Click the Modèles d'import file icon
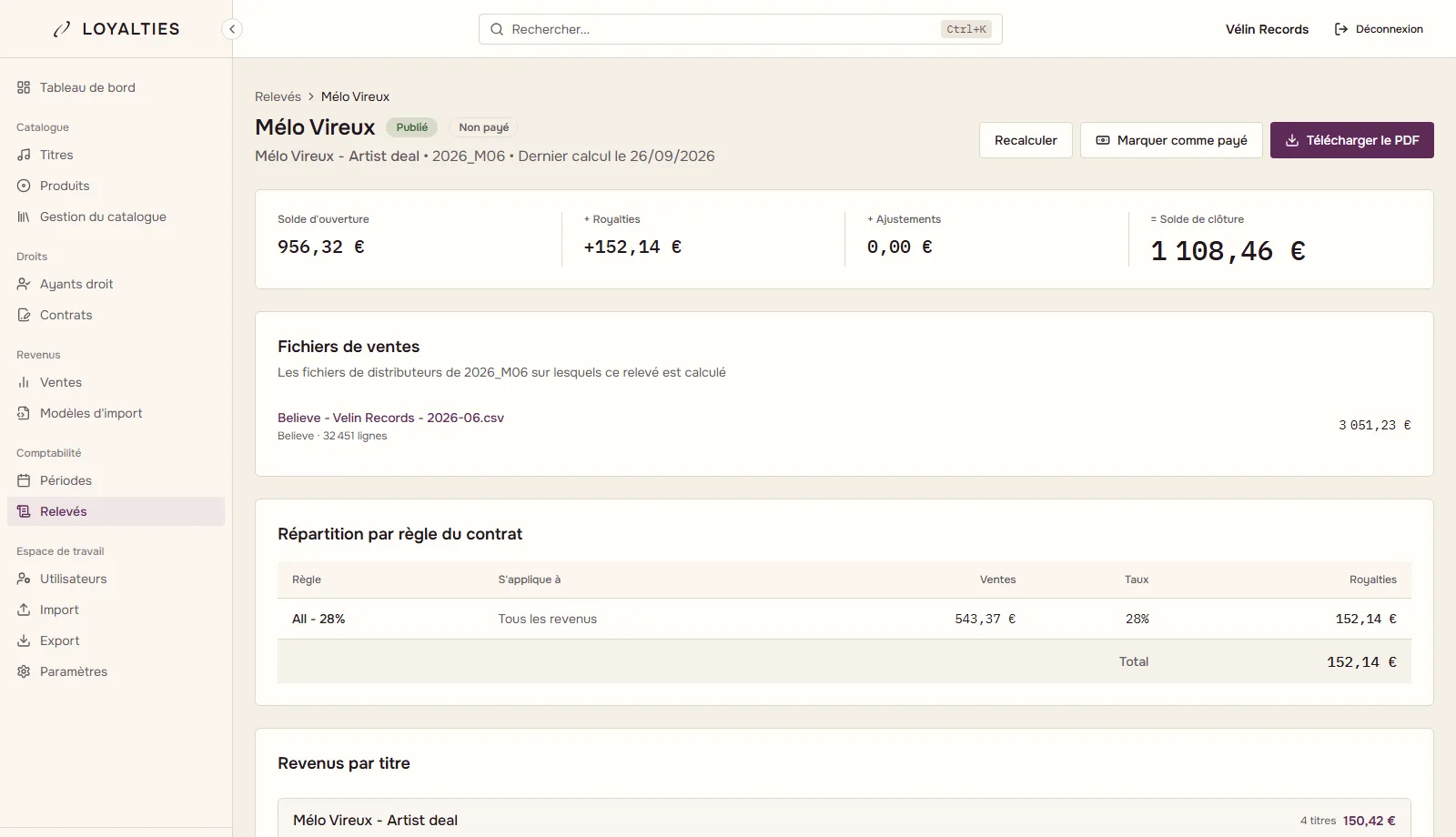This screenshot has width=1456, height=837. 24,413
